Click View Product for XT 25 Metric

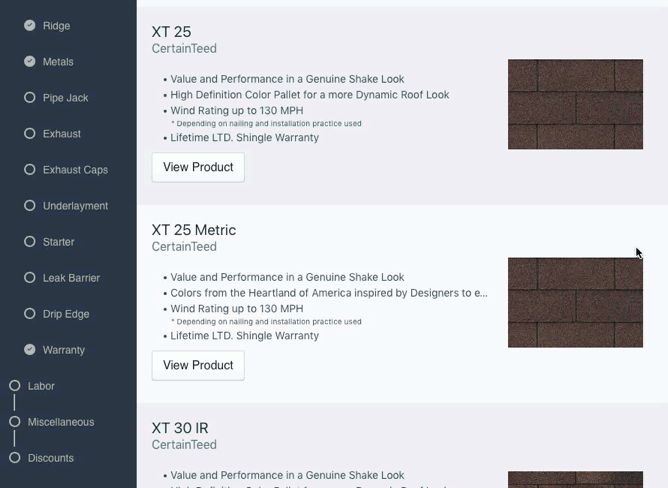pos(198,365)
